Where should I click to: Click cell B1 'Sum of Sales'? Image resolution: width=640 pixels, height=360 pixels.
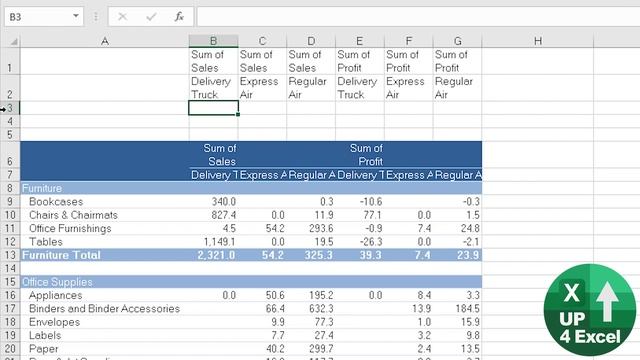pyautogui.click(x=213, y=61)
